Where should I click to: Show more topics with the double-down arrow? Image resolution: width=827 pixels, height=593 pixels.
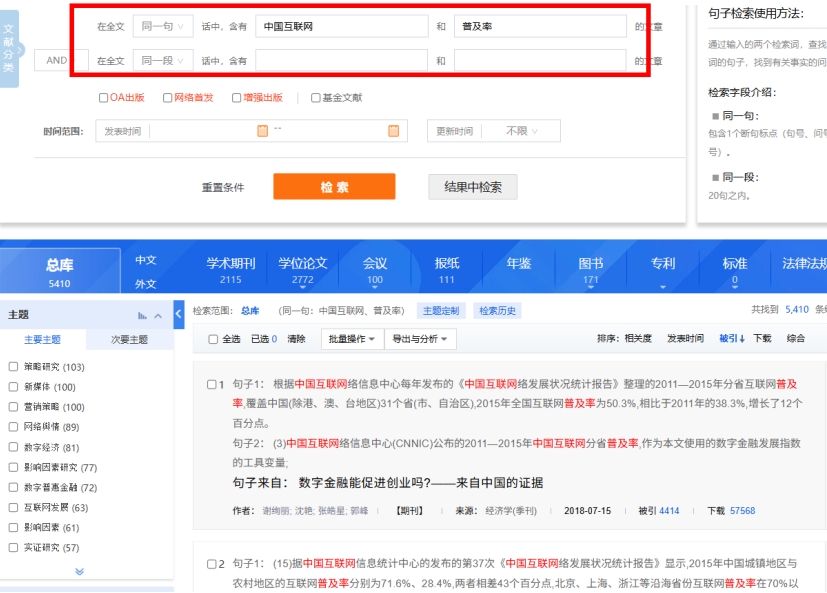(80, 572)
